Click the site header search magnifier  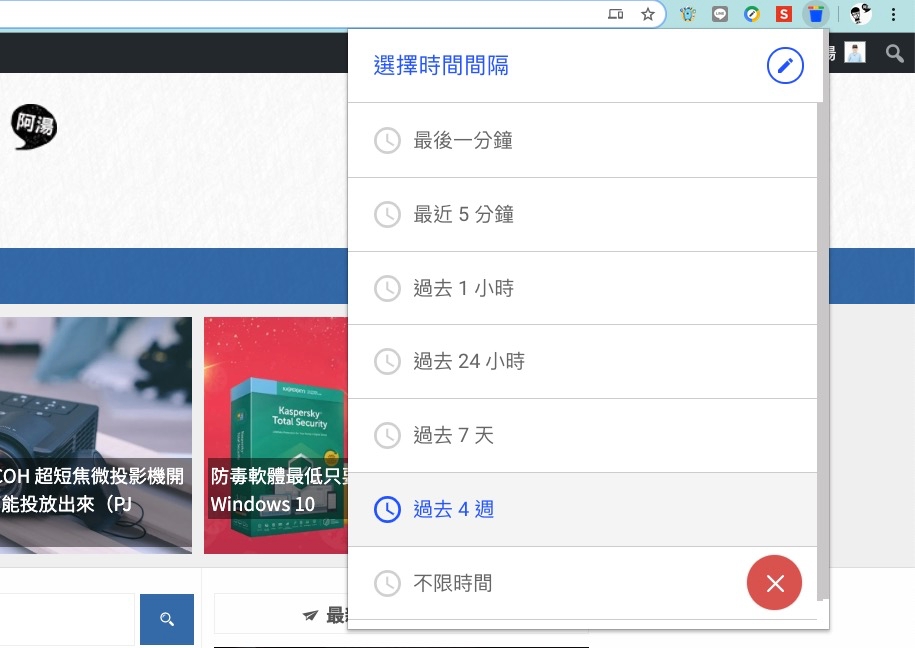pos(895,54)
